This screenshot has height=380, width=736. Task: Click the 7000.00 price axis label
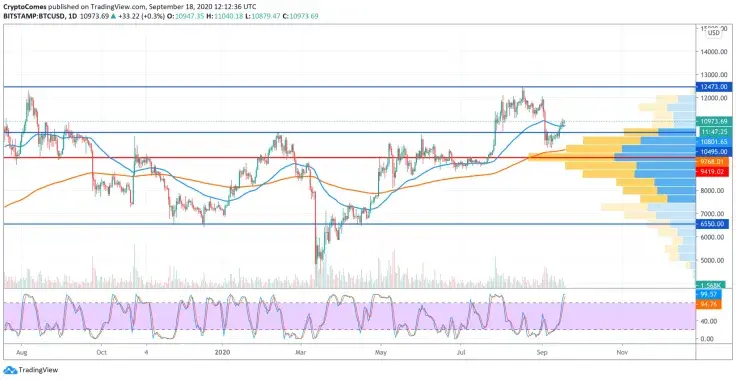click(713, 214)
